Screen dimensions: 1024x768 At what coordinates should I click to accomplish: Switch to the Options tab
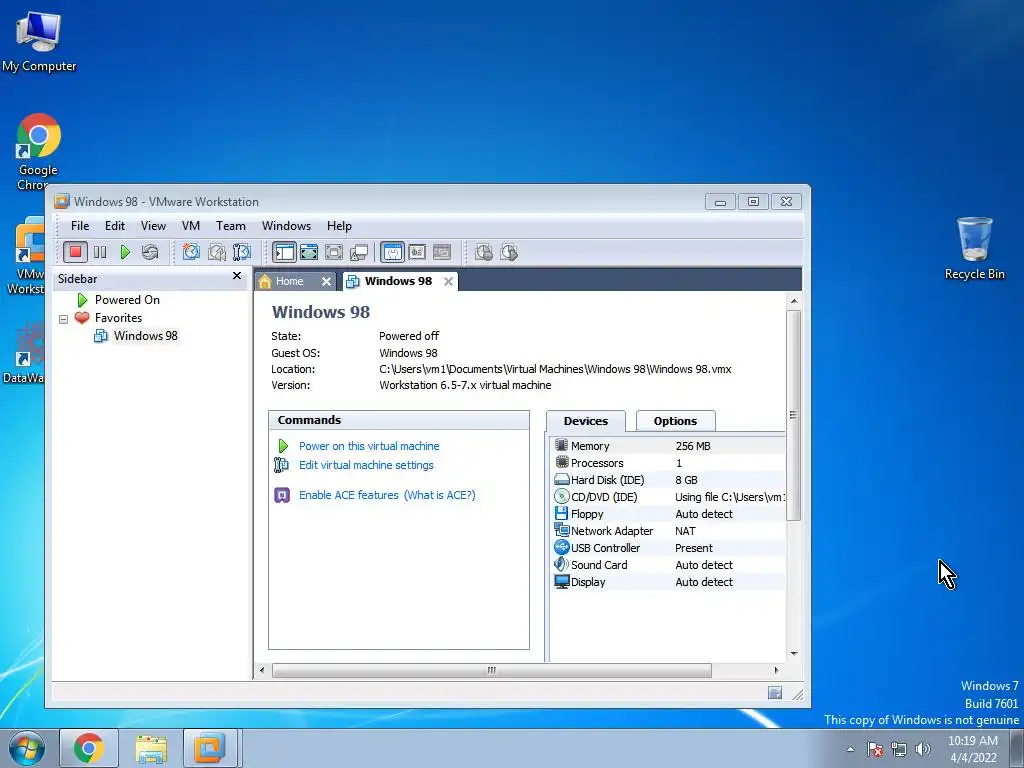675,421
